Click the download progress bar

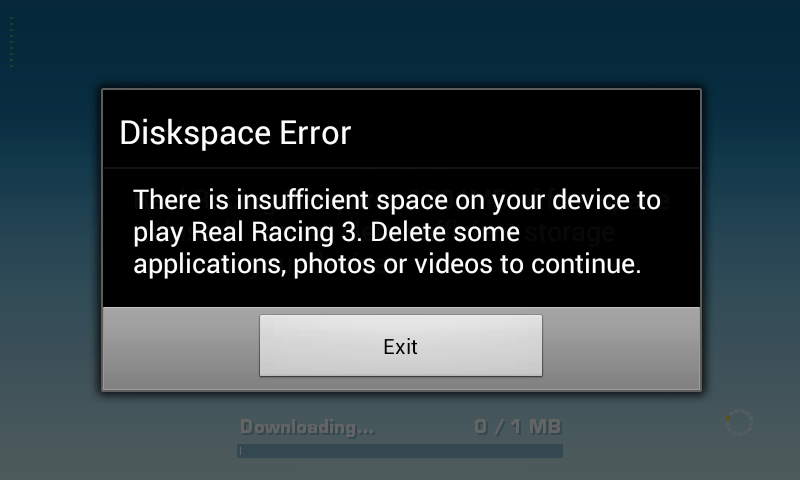coord(400,451)
